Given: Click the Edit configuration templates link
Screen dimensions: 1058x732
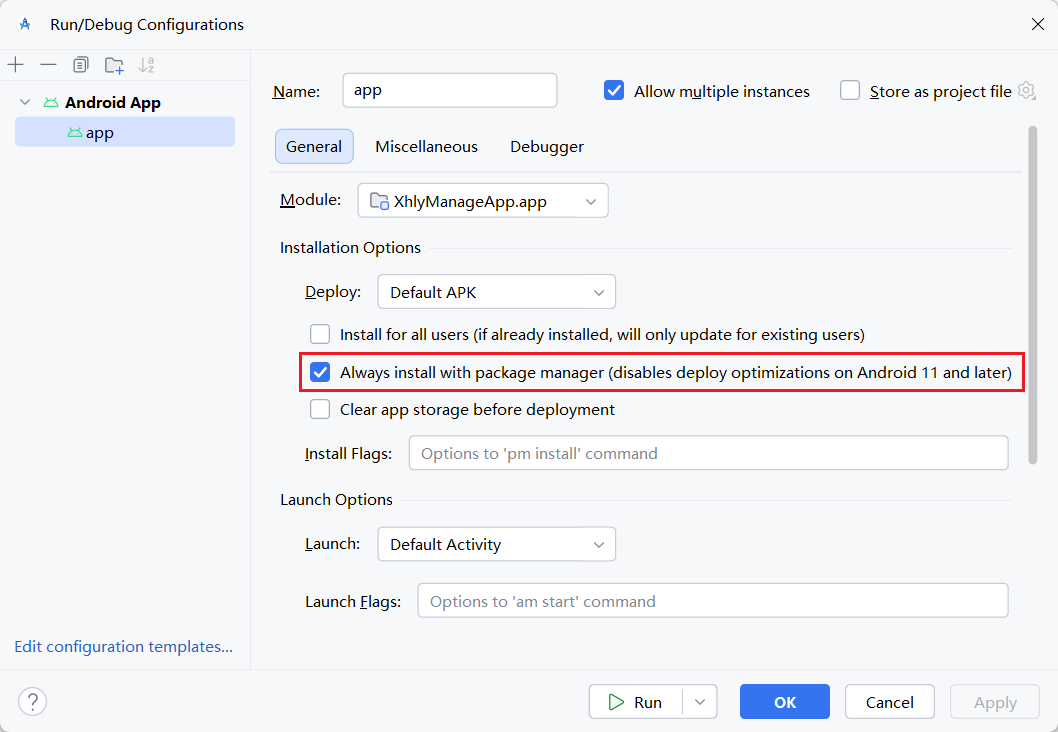Looking at the screenshot, I should tap(123, 647).
